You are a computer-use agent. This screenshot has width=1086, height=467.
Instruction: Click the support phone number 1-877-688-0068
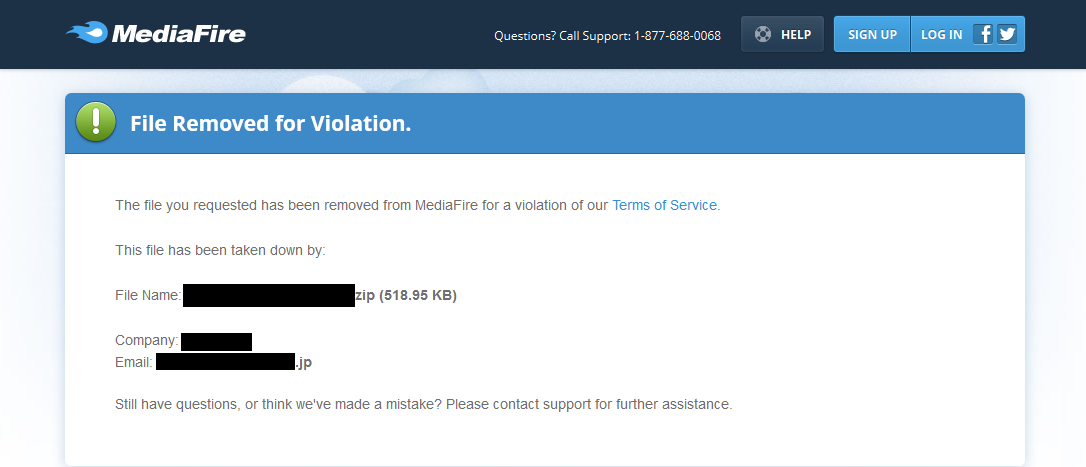click(677, 35)
